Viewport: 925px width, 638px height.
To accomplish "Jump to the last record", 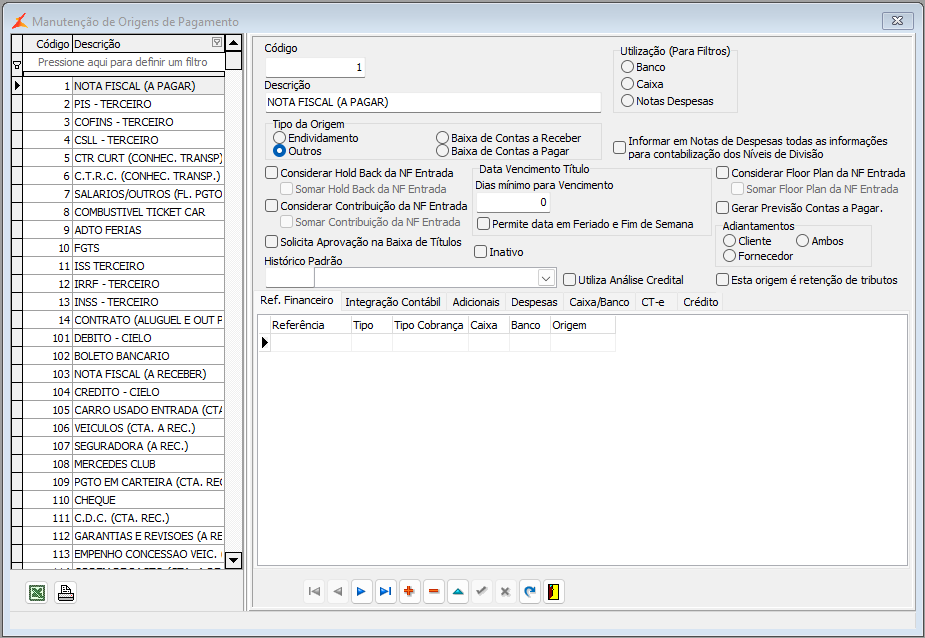I will [385, 591].
